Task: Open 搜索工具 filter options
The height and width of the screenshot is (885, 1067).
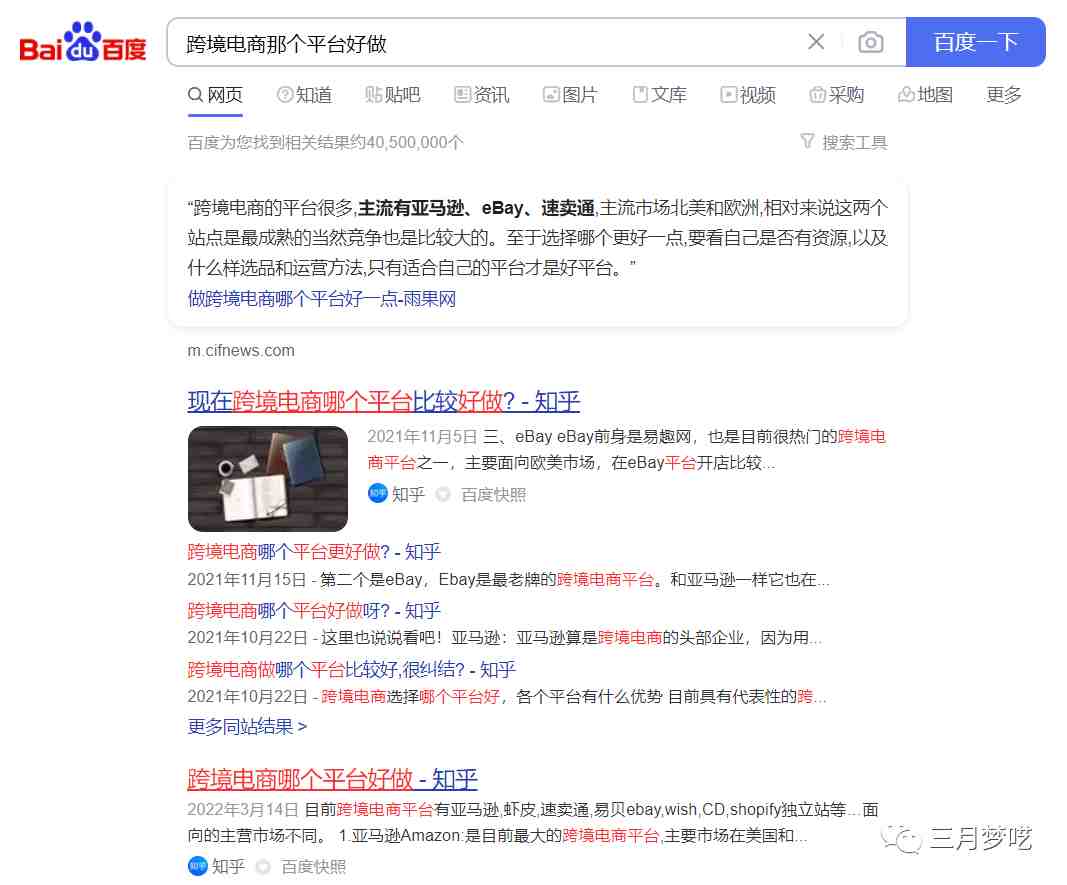Action: [x=855, y=142]
